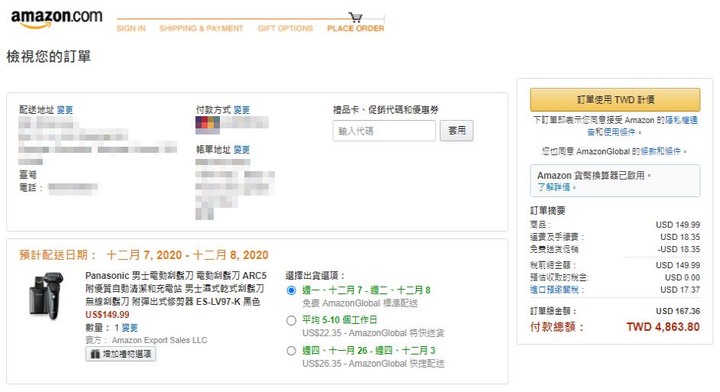Click the Amazon.com logo
Image resolution: width=720 pixels, height=392 pixels.
click(56, 18)
